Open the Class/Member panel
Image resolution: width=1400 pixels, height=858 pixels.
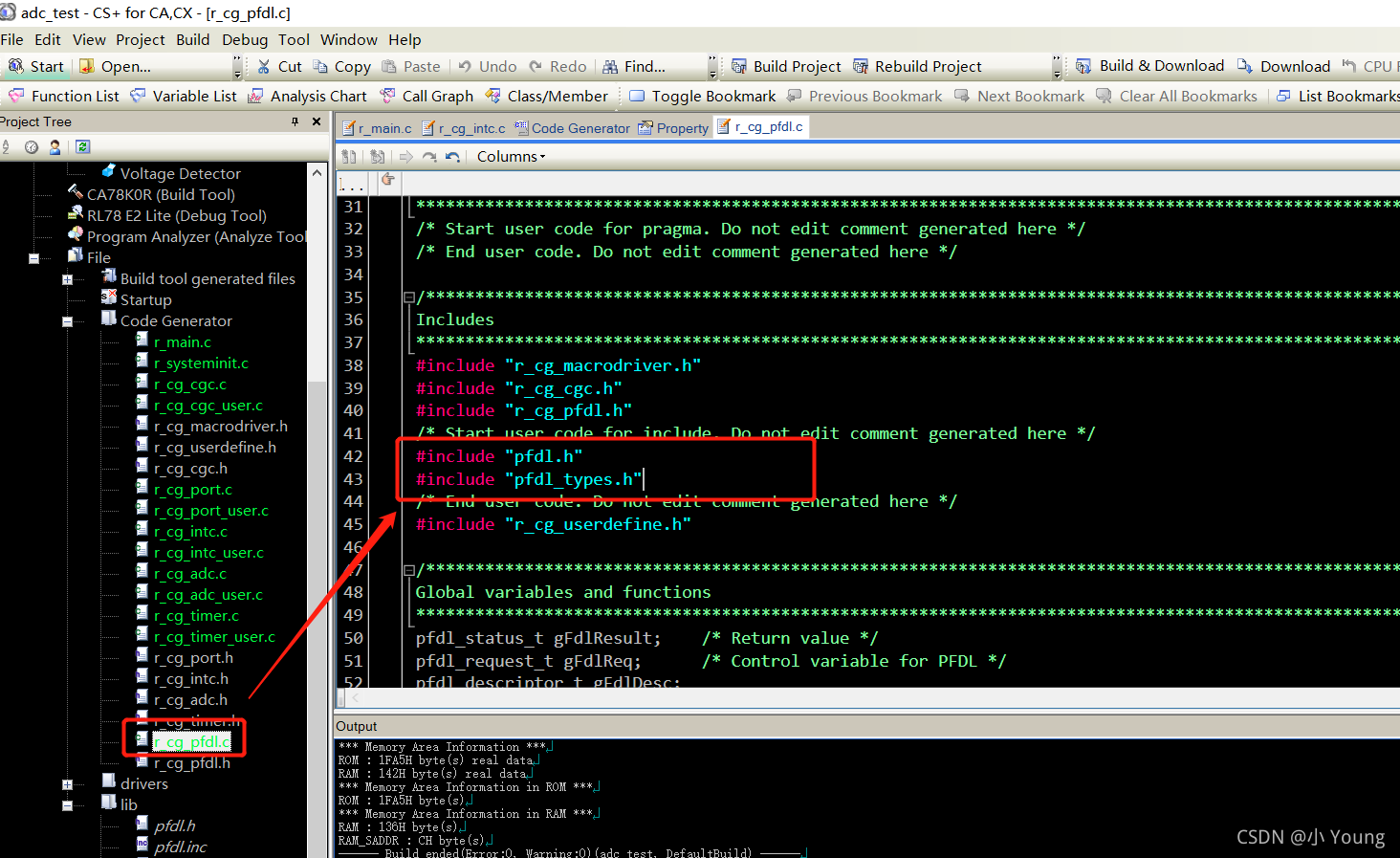point(546,96)
